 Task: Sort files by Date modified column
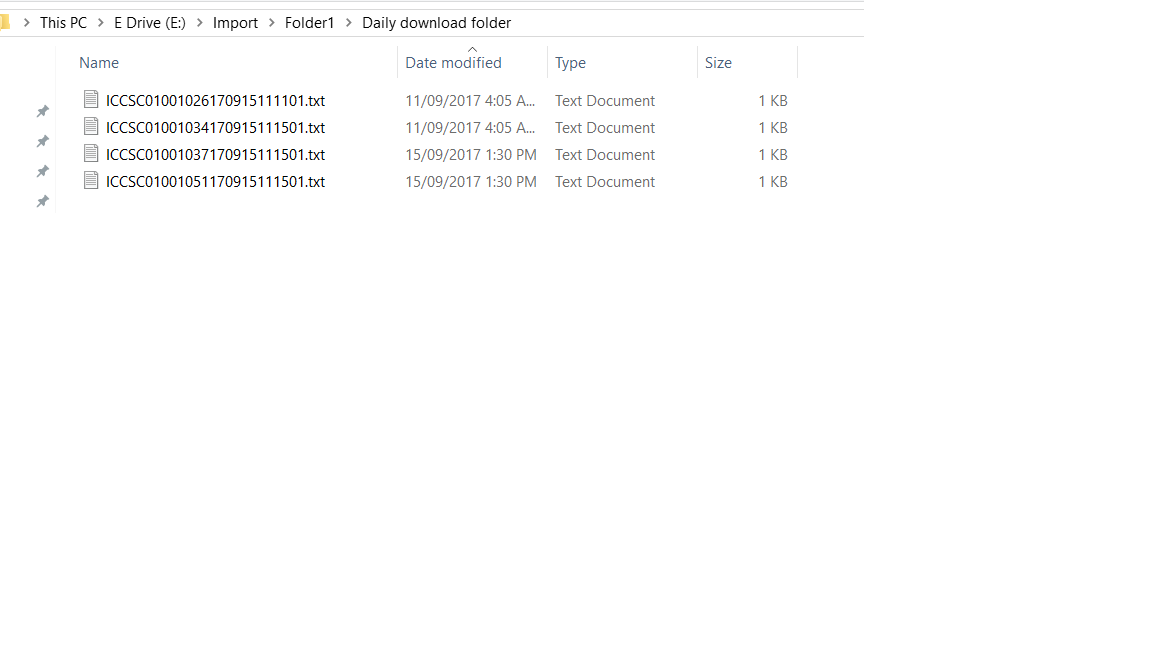(x=453, y=62)
